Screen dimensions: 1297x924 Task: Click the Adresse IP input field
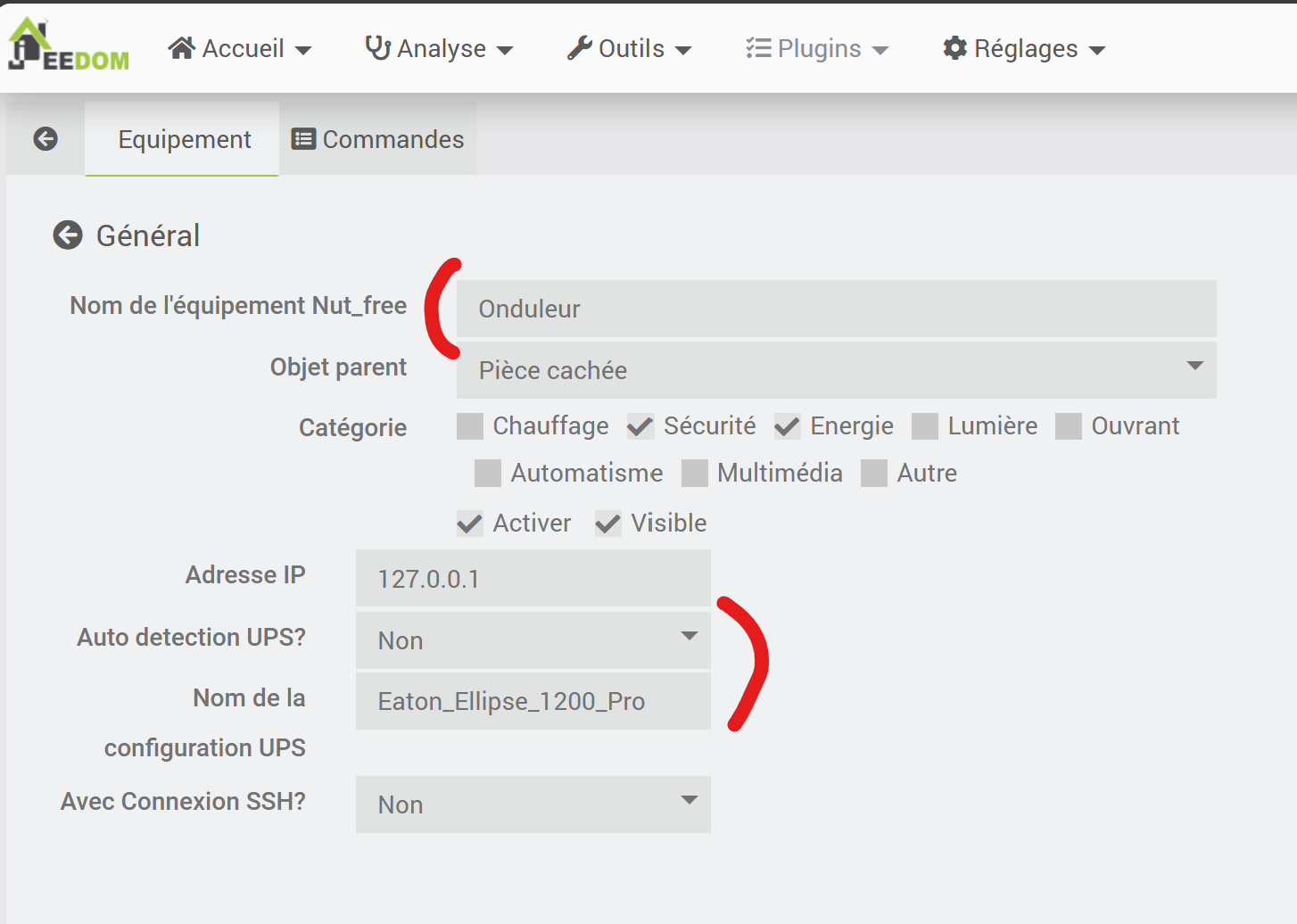[533, 579]
